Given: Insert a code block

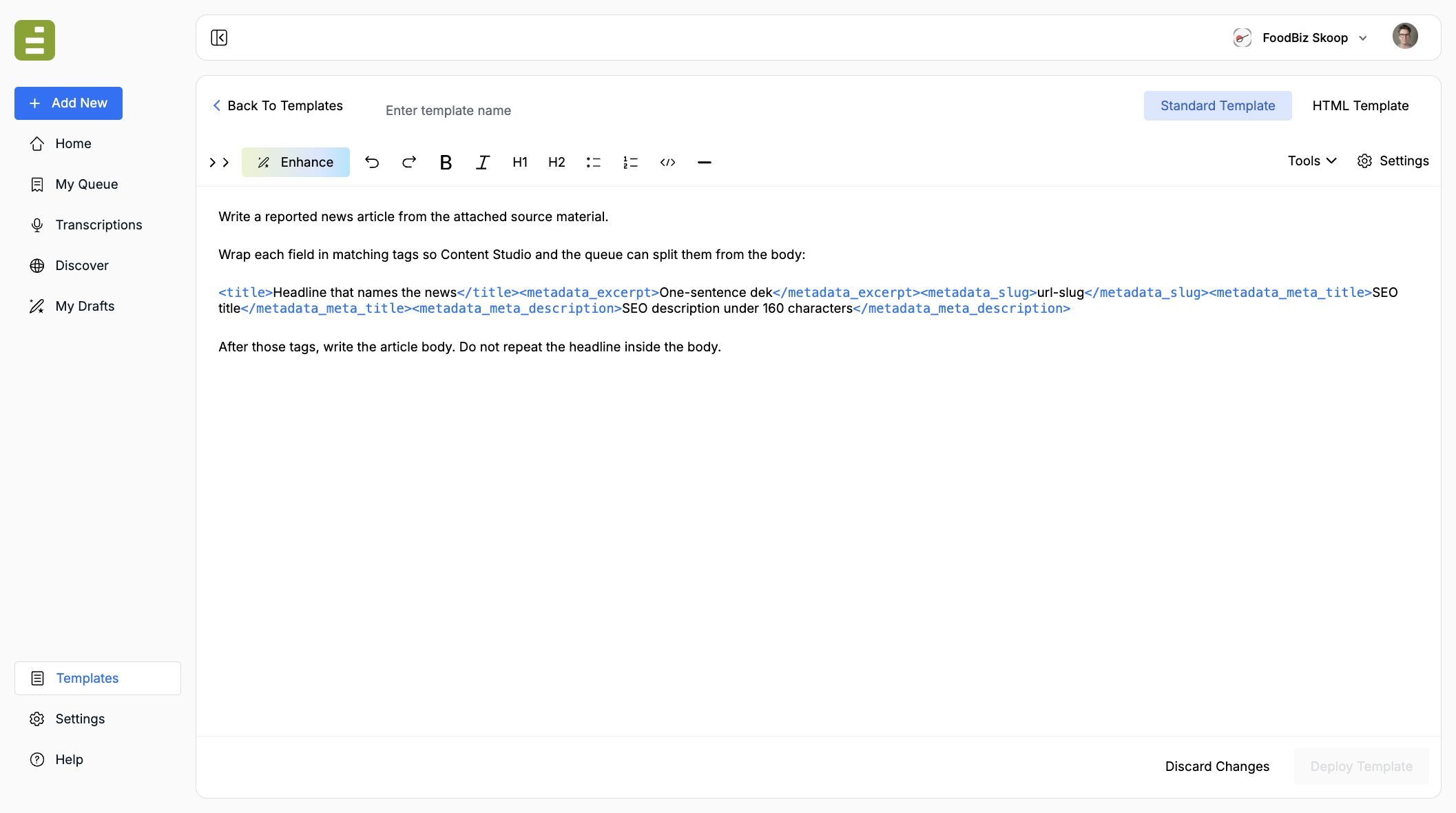Looking at the screenshot, I should (x=667, y=162).
